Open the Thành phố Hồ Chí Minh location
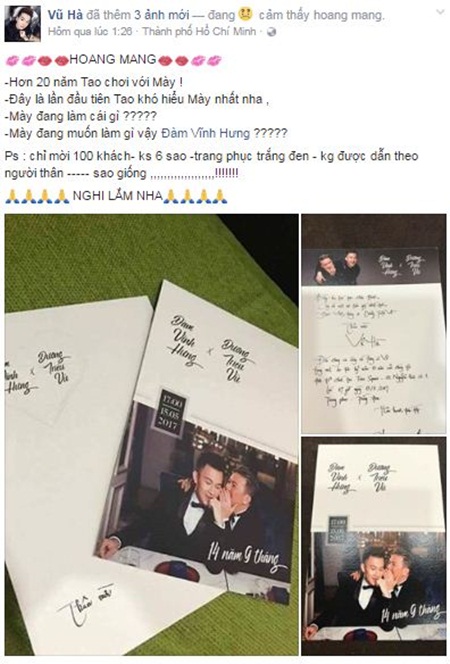450x664 pixels. point(199,32)
